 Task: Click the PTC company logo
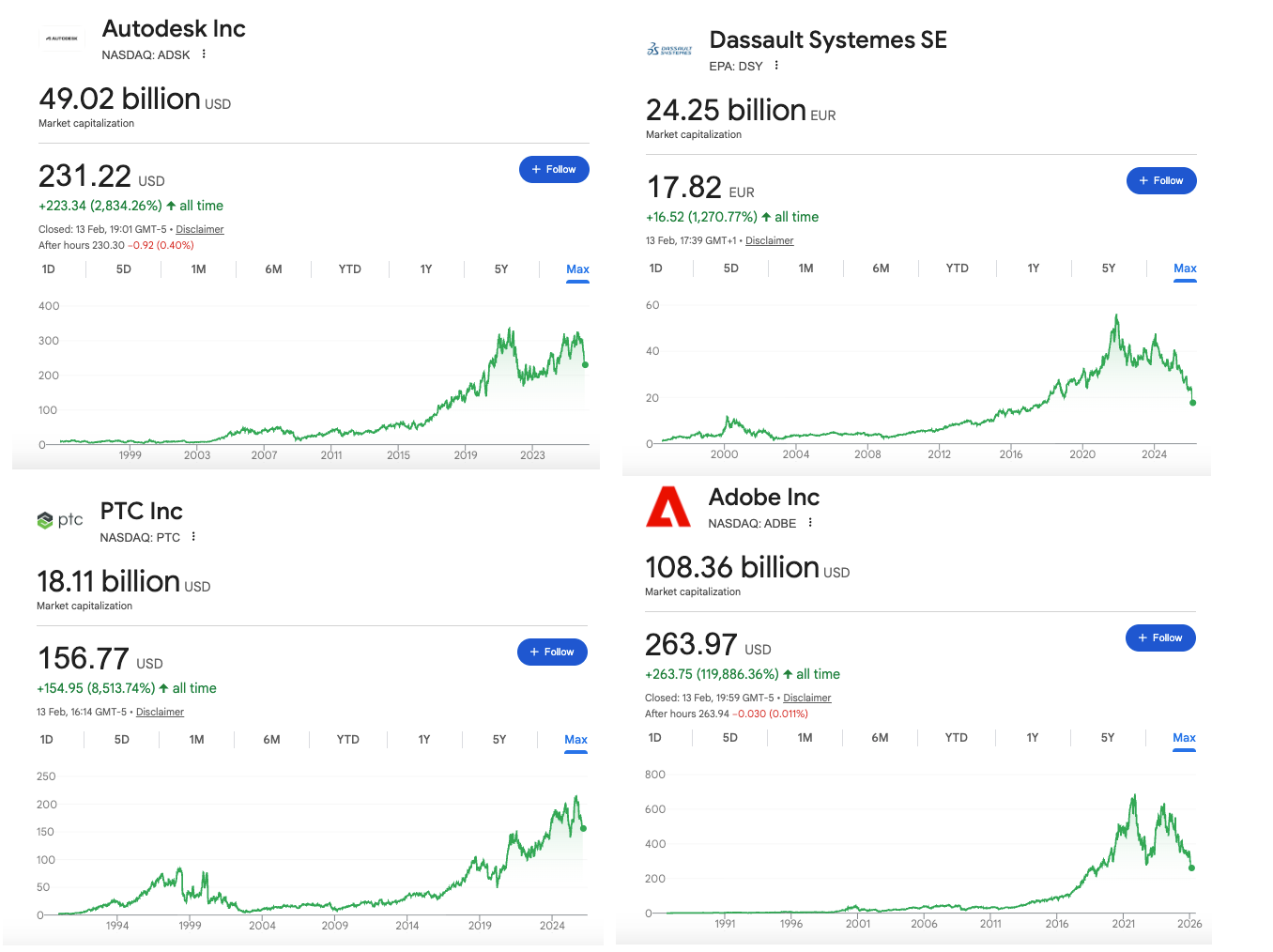(x=60, y=520)
